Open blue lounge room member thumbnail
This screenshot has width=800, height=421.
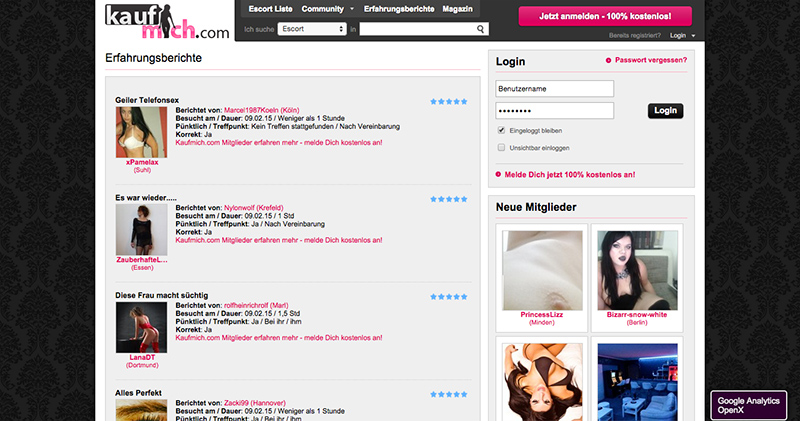[637, 382]
